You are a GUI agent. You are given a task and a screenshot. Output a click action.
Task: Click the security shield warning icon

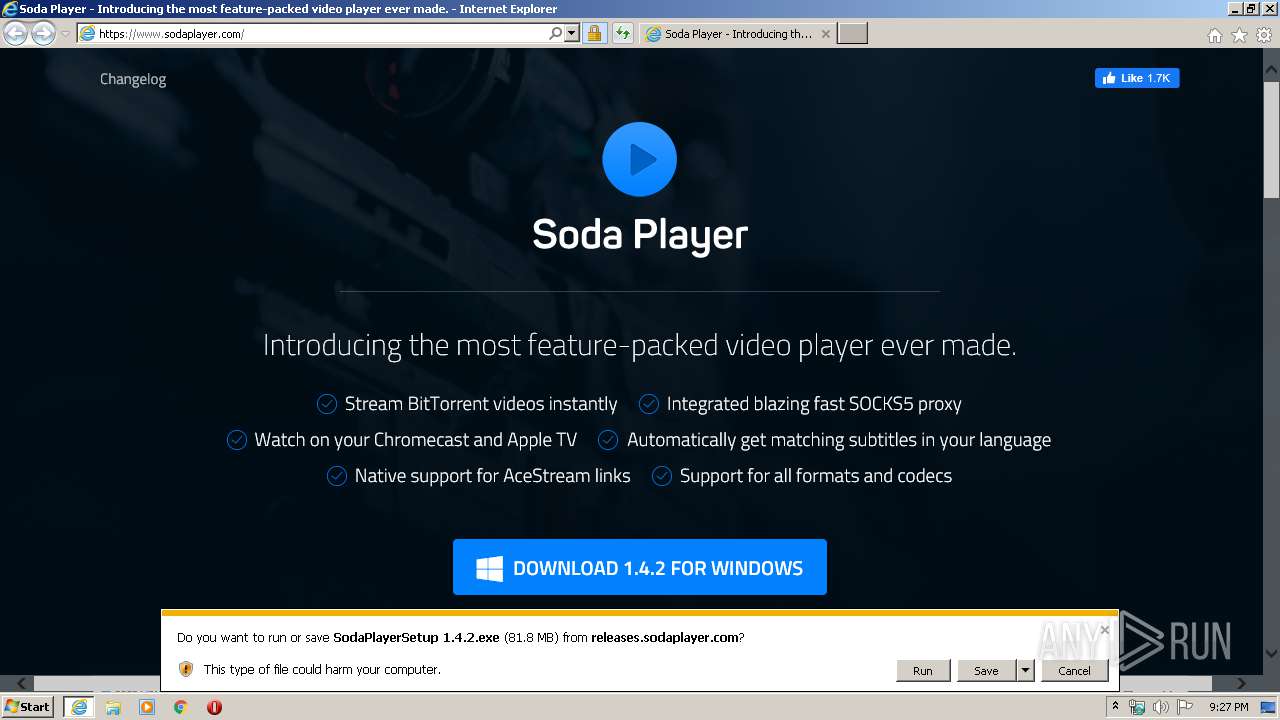(185, 669)
